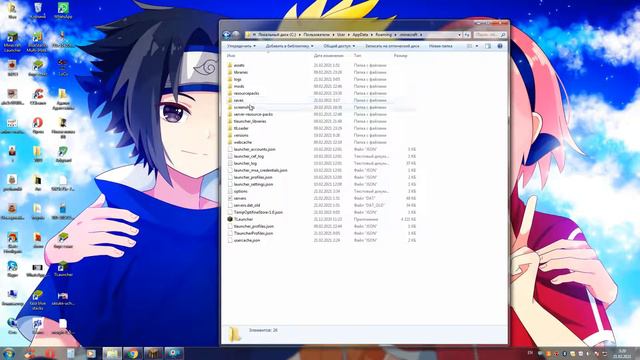
Task: Click Пользователи in the address breadcrumb
Action: point(316,35)
